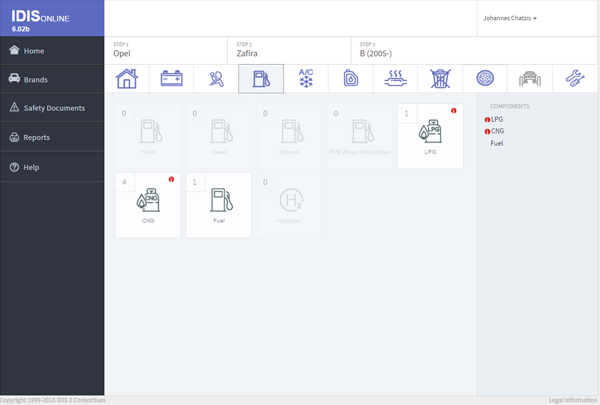The image size is (600, 405).
Task: Click the disabled RME tile
Action: point(360,136)
